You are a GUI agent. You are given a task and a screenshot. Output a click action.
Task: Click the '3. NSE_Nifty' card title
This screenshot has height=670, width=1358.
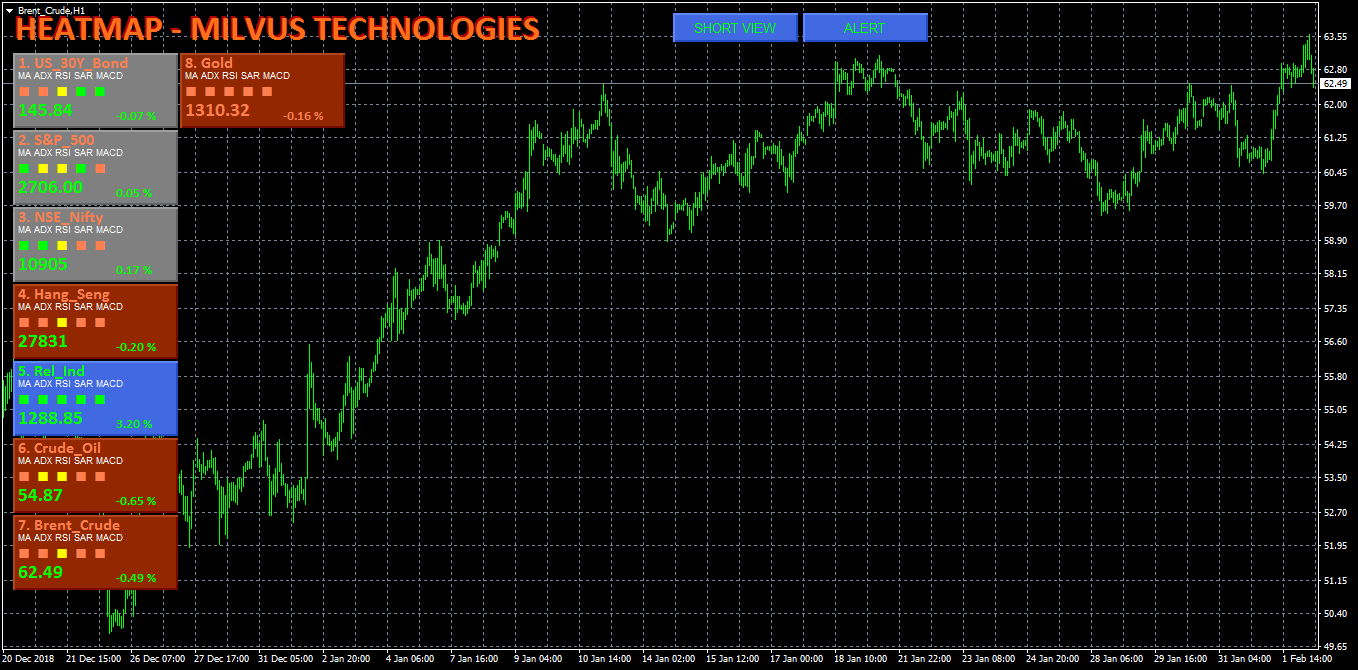(x=60, y=217)
